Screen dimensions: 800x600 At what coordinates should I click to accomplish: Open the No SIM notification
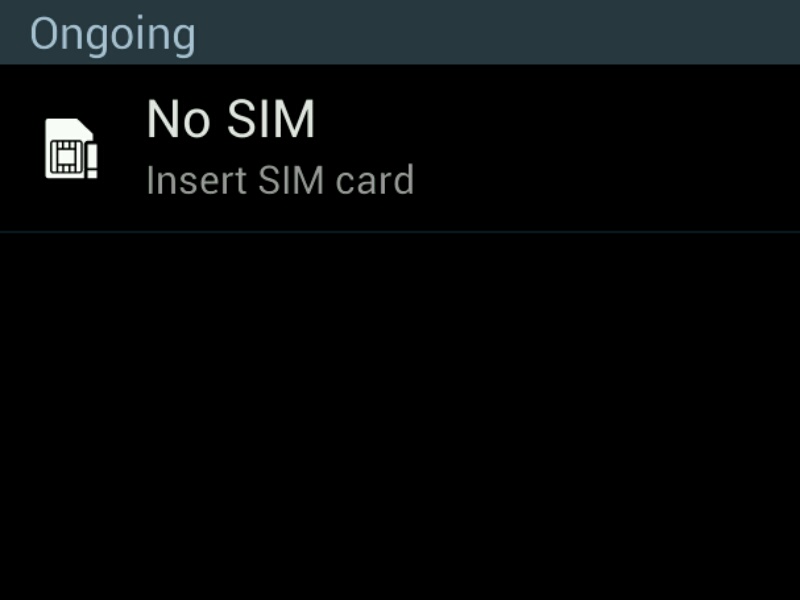click(400, 148)
